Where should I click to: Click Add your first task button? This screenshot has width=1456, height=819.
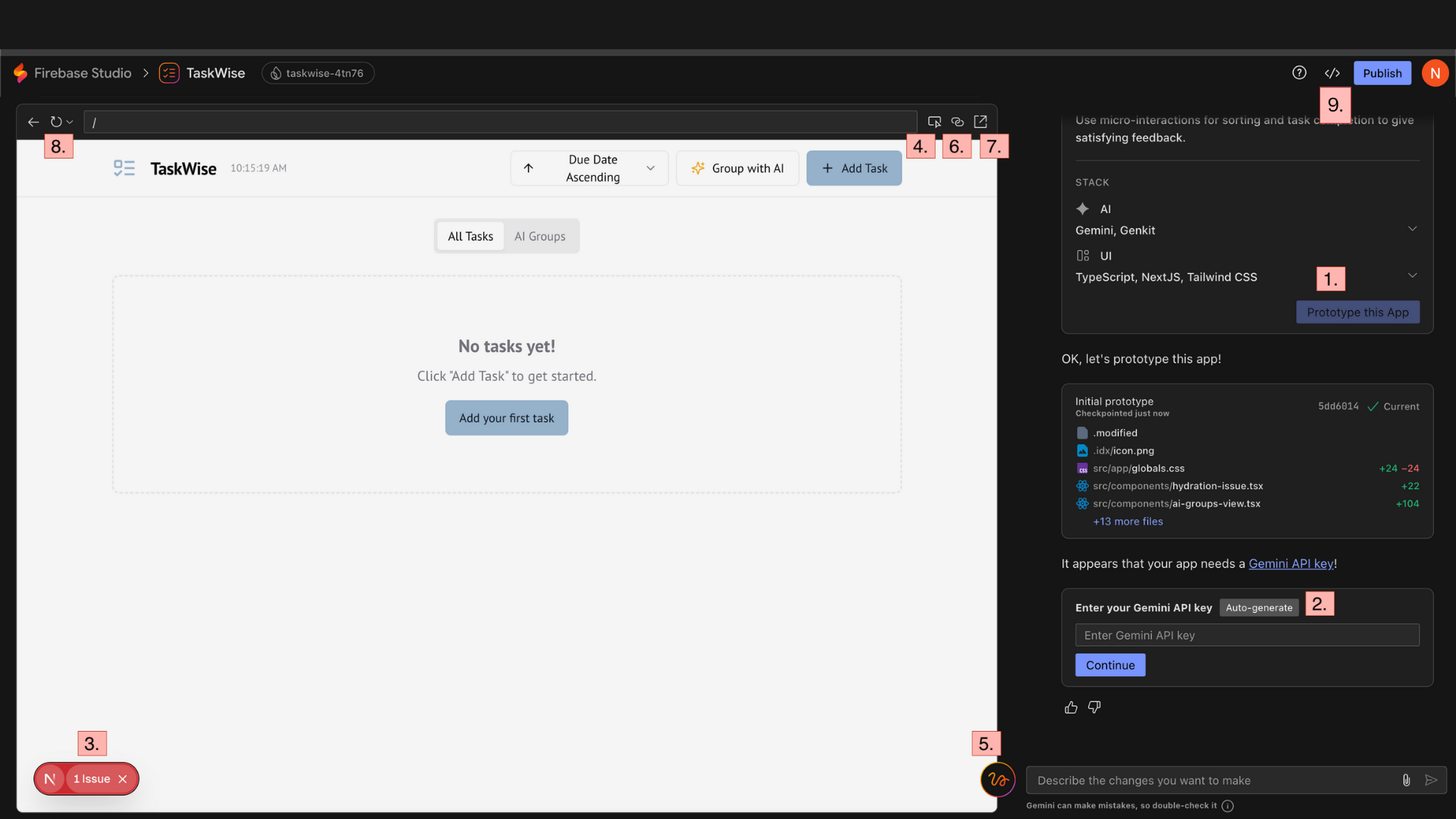click(507, 418)
